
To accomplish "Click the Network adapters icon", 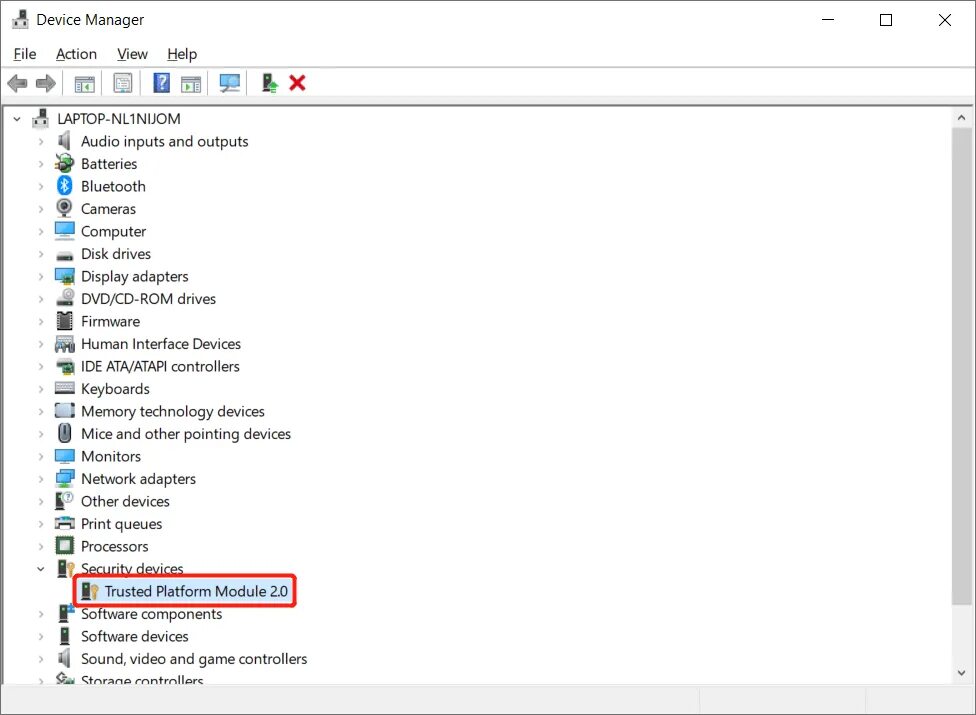I will click(64, 478).
